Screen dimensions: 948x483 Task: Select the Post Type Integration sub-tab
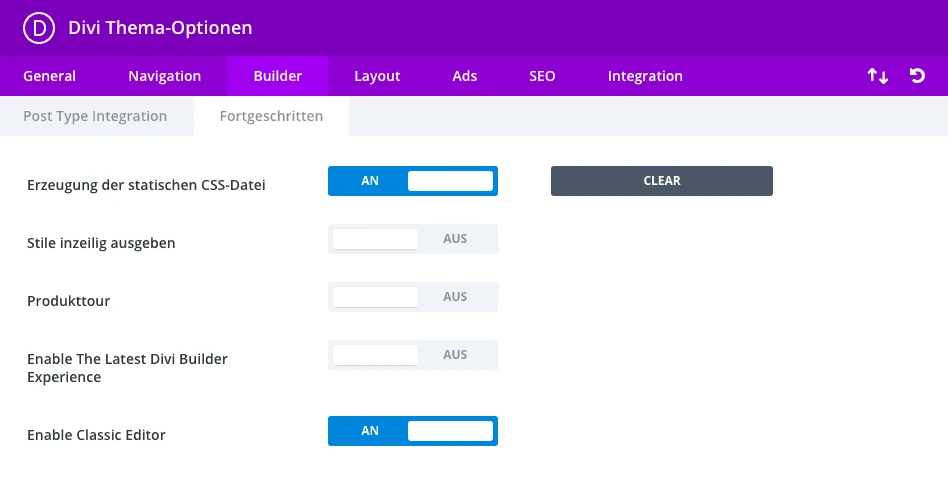coord(95,116)
